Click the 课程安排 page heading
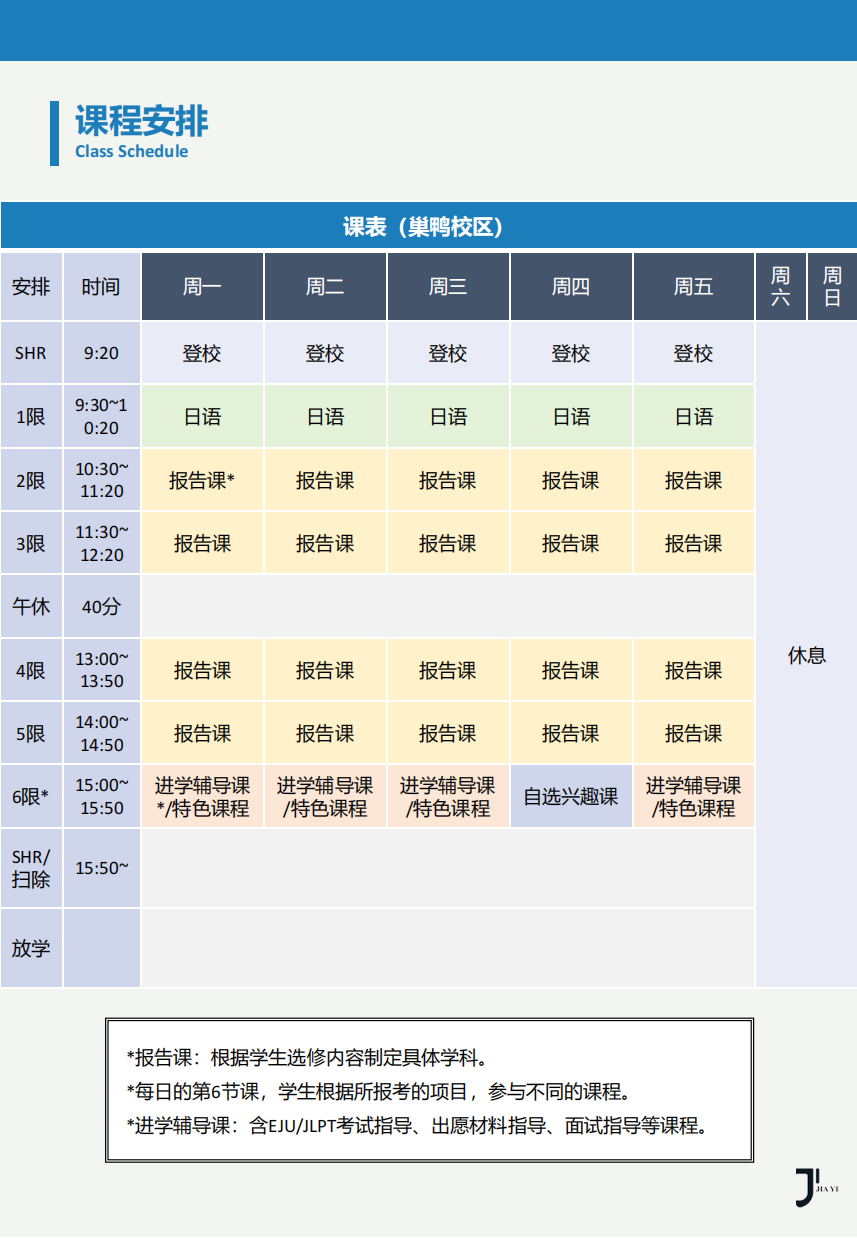This screenshot has height=1238, width=857. pos(141,121)
